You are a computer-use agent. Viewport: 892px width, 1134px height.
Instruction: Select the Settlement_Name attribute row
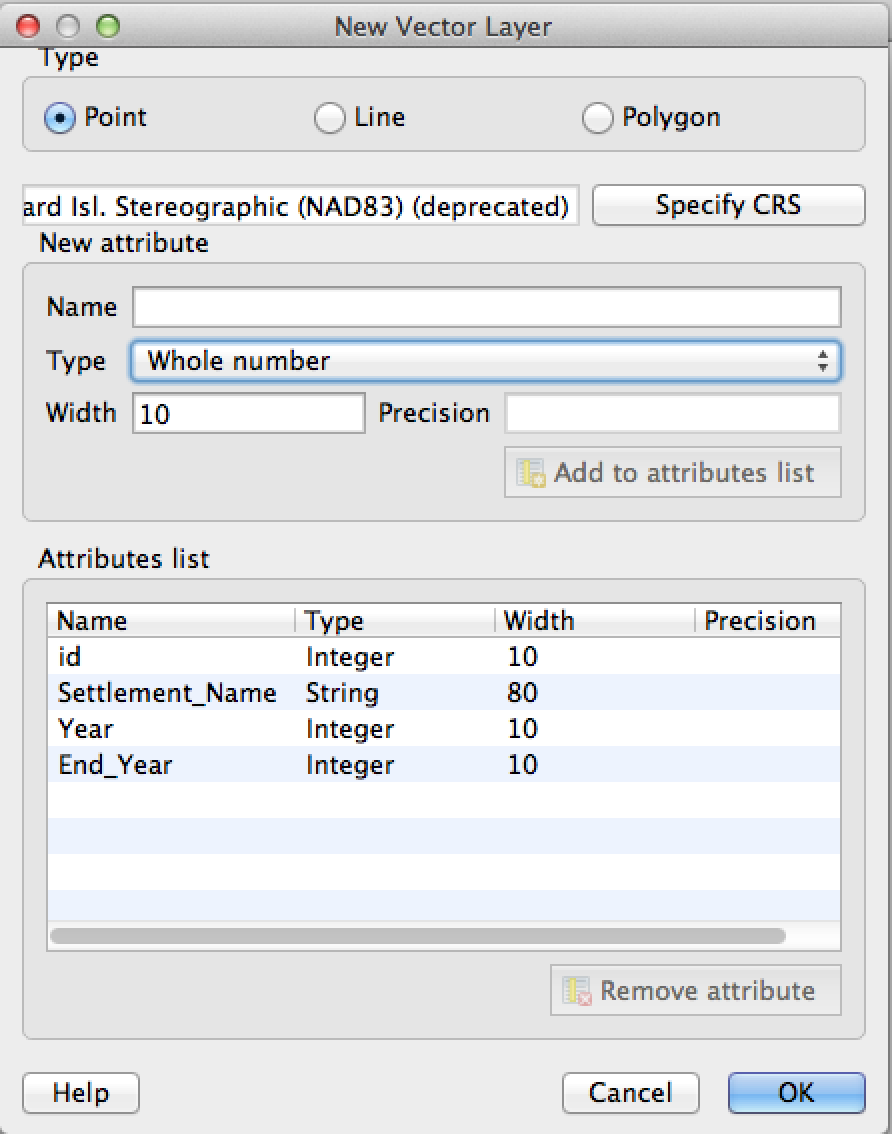click(x=300, y=693)
